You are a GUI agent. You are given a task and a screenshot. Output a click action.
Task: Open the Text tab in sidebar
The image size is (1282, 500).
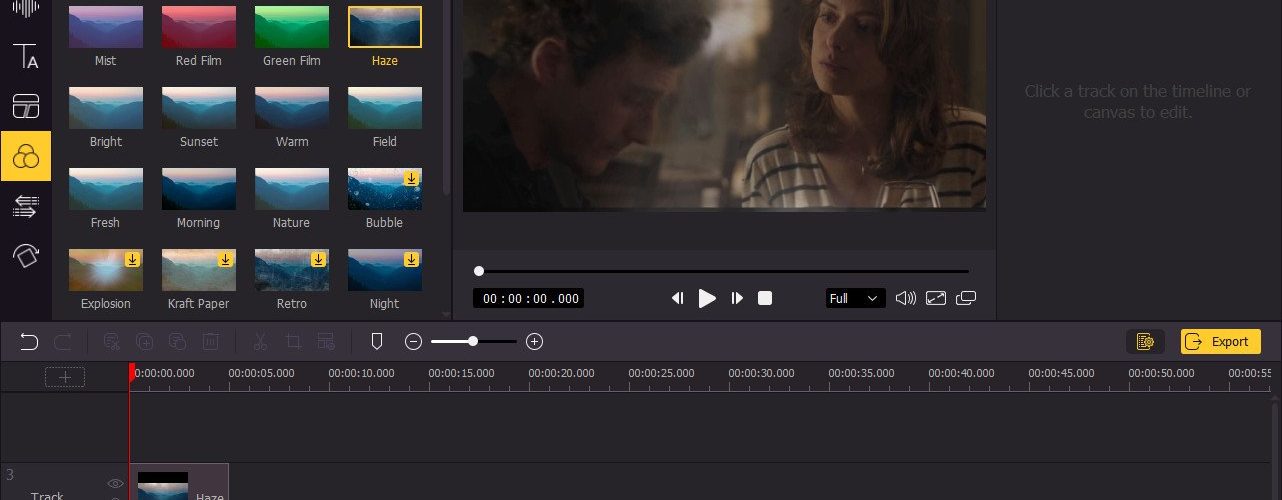(26, 56)
